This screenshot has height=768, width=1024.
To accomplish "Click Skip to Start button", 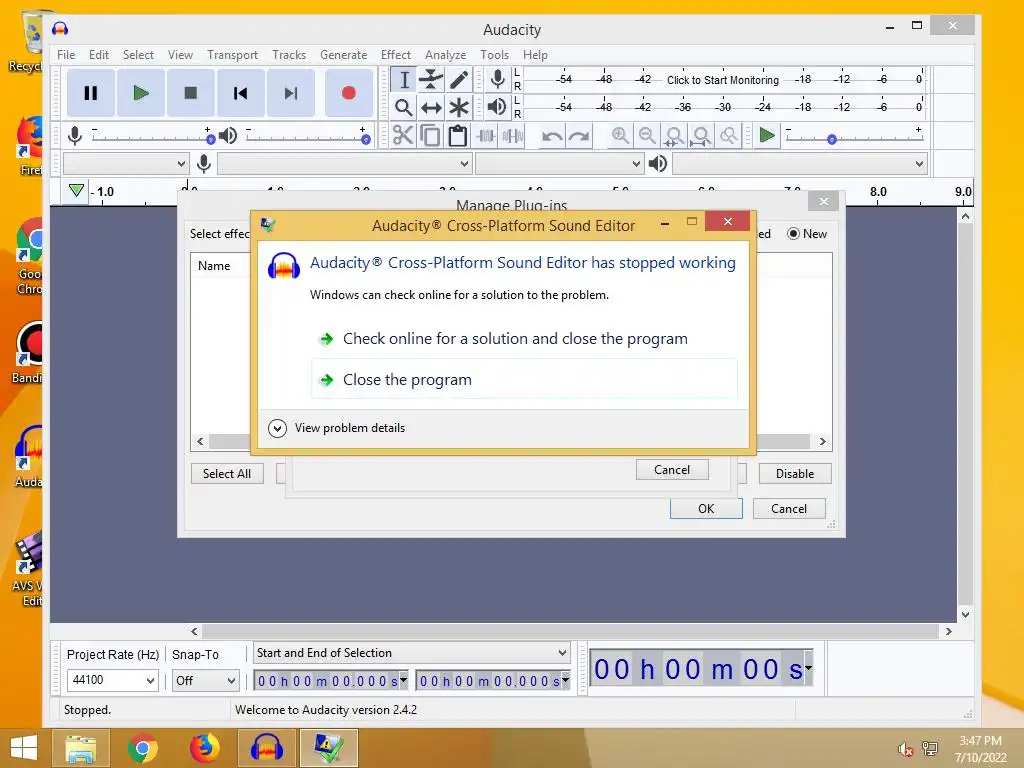I will click(240, 93).
